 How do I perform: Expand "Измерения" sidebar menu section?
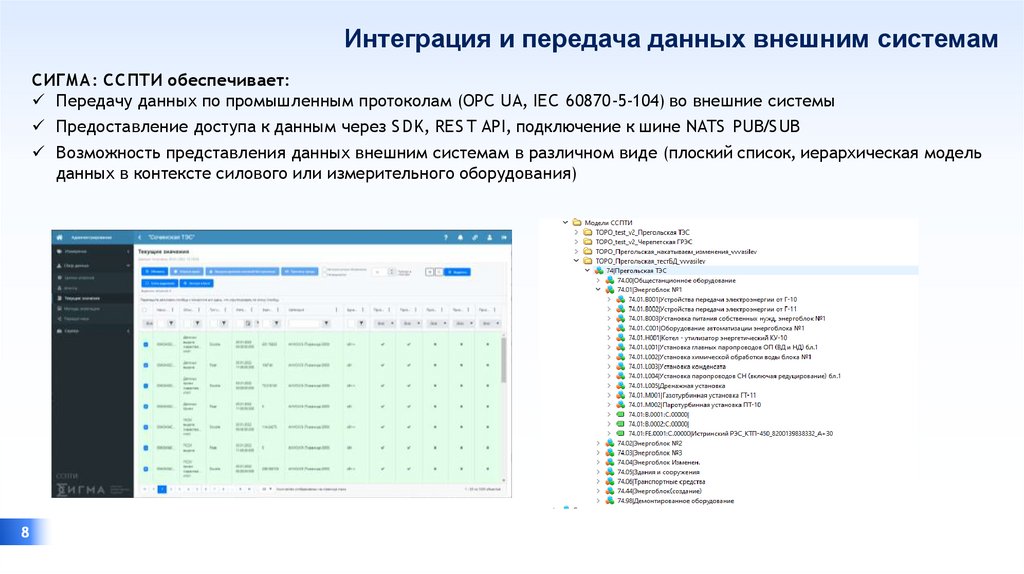[x=91, y=251]
